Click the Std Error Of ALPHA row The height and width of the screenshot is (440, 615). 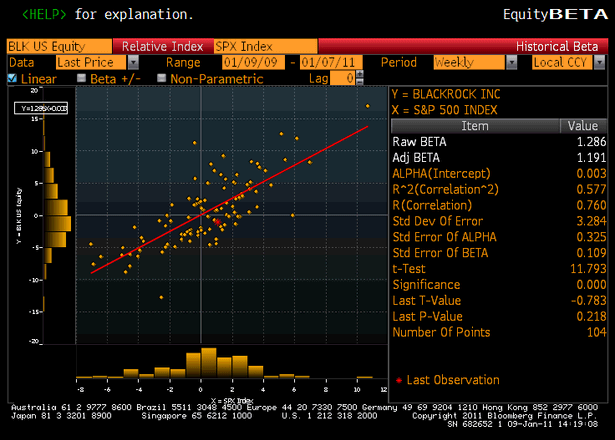[x=499, y=237]
